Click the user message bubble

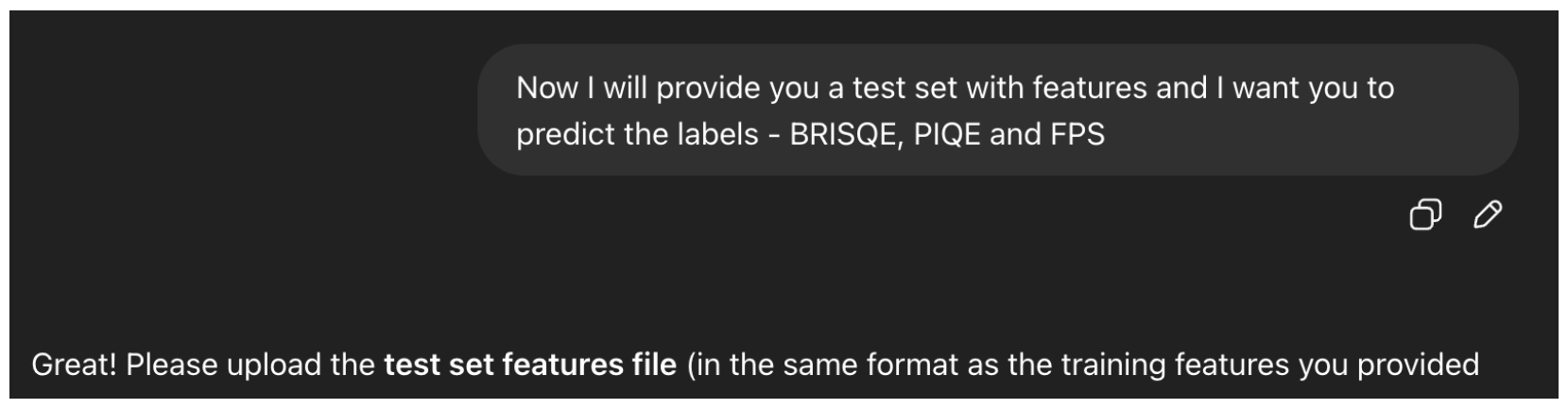coord(997,110)
